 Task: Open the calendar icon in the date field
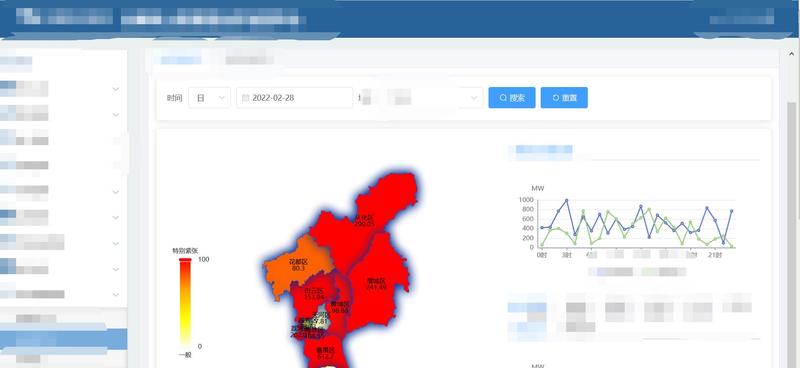[x=245, y=98]
